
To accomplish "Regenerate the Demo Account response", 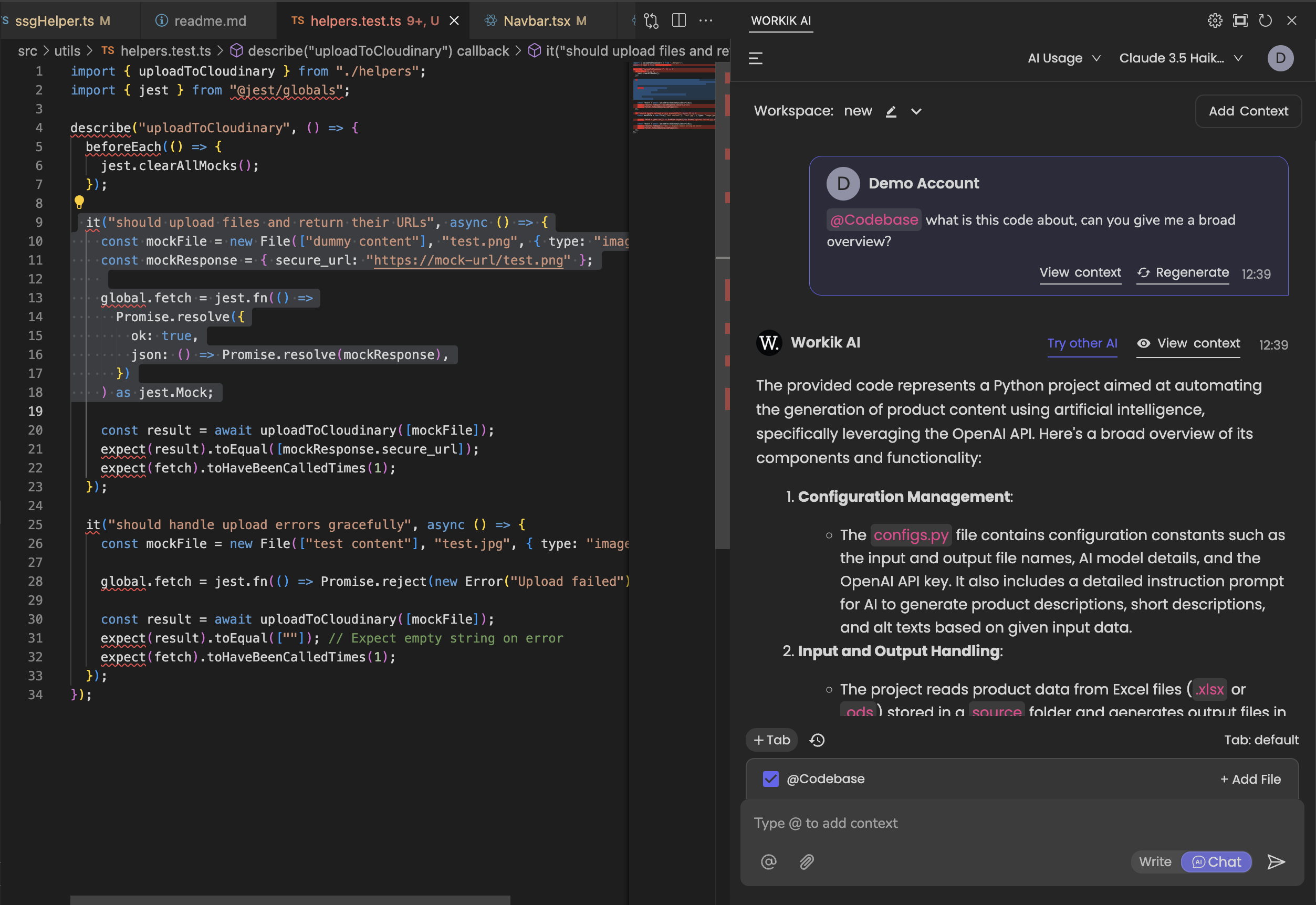I will [1182, 273].
